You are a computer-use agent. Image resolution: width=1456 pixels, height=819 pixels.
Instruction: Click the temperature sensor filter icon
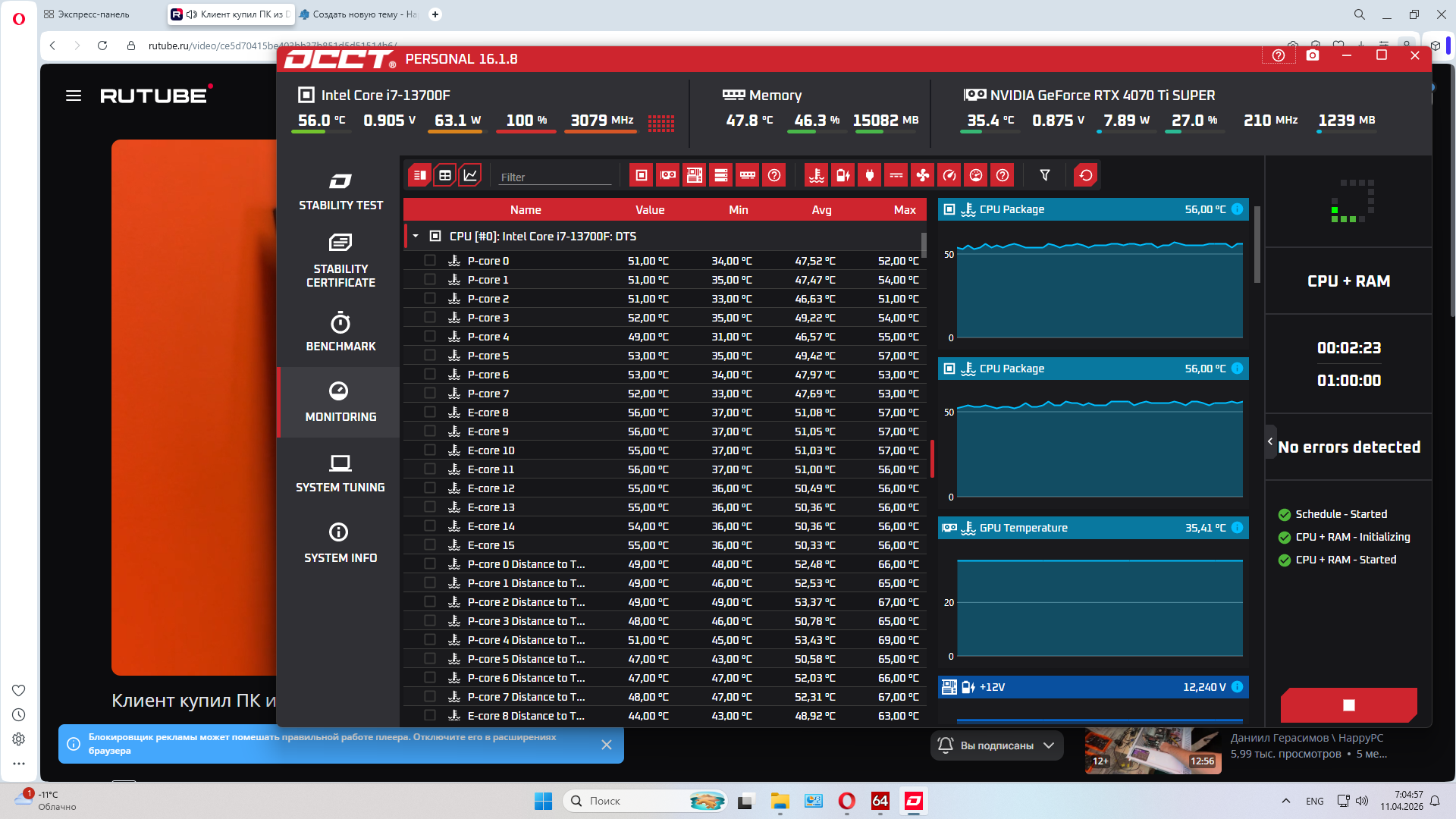pos(817,176)
